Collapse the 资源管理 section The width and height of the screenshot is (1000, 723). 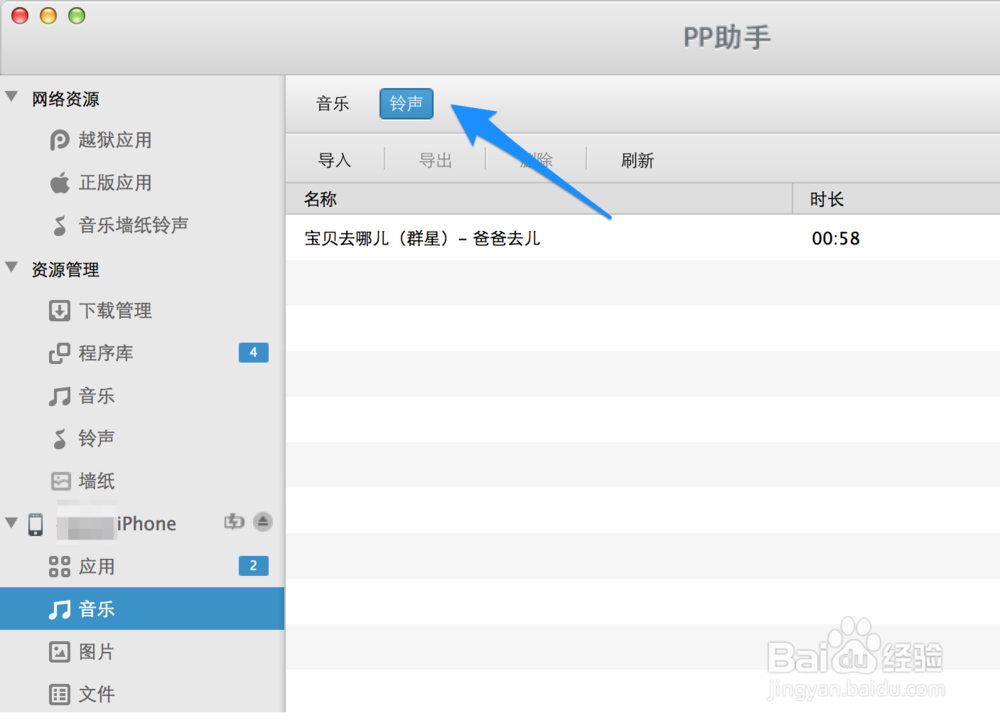point(11,267)
